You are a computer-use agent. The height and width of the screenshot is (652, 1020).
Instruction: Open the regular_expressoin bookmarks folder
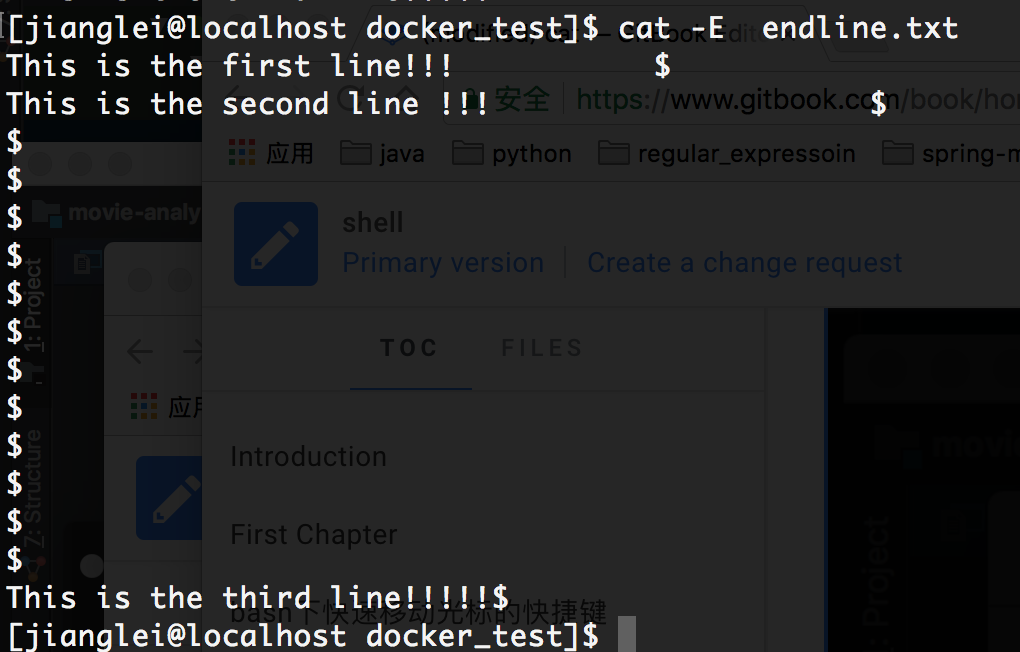point(727,154)
